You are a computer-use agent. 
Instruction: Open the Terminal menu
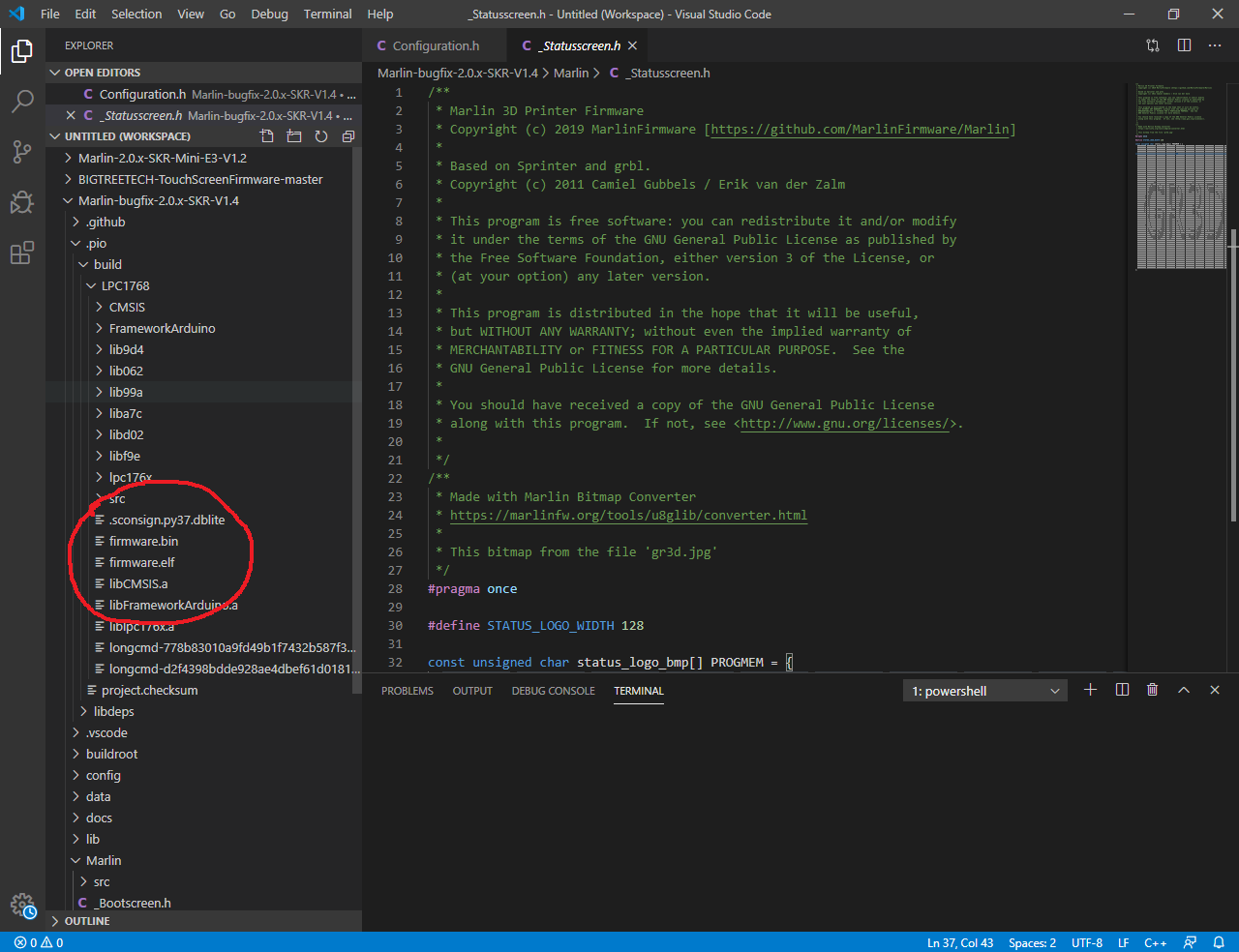[327, 14]
